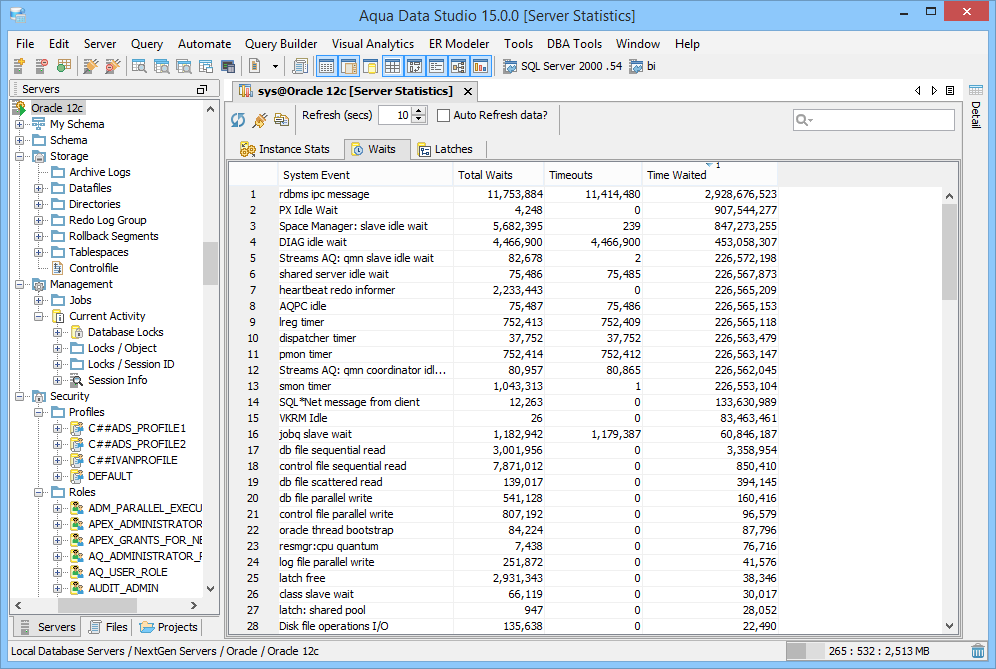The image size is (996, 669).
Task: Click the script scroll toolbar icon
Action: coord(300,66)
